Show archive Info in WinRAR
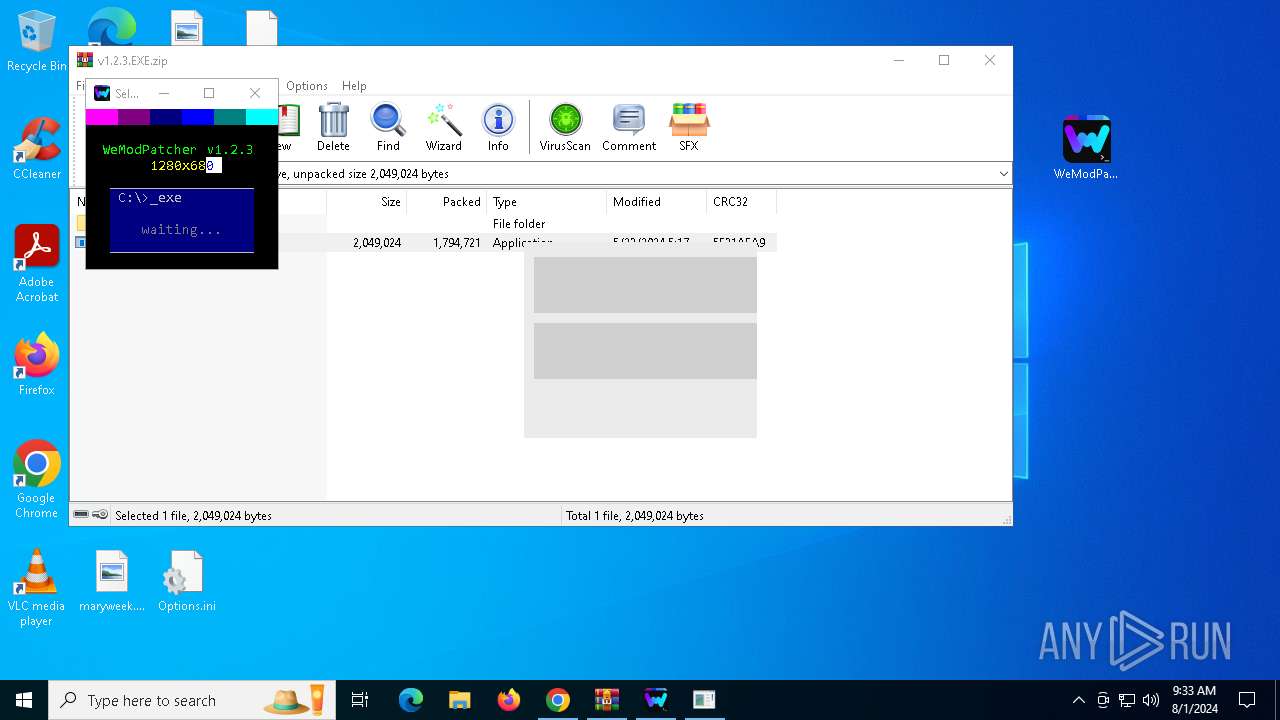Image resolution: width=1280 pixels, height=720 pixels. click(x=498, y=127)
